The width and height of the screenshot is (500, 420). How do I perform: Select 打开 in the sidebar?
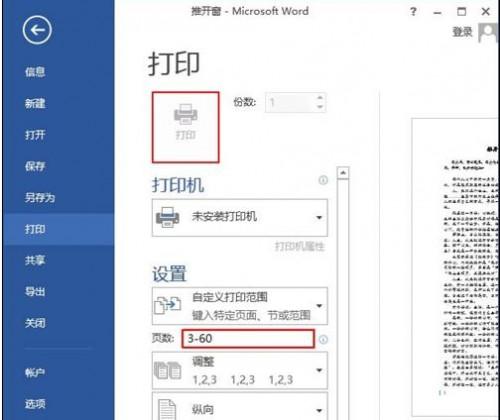click(x=35, y=135)
